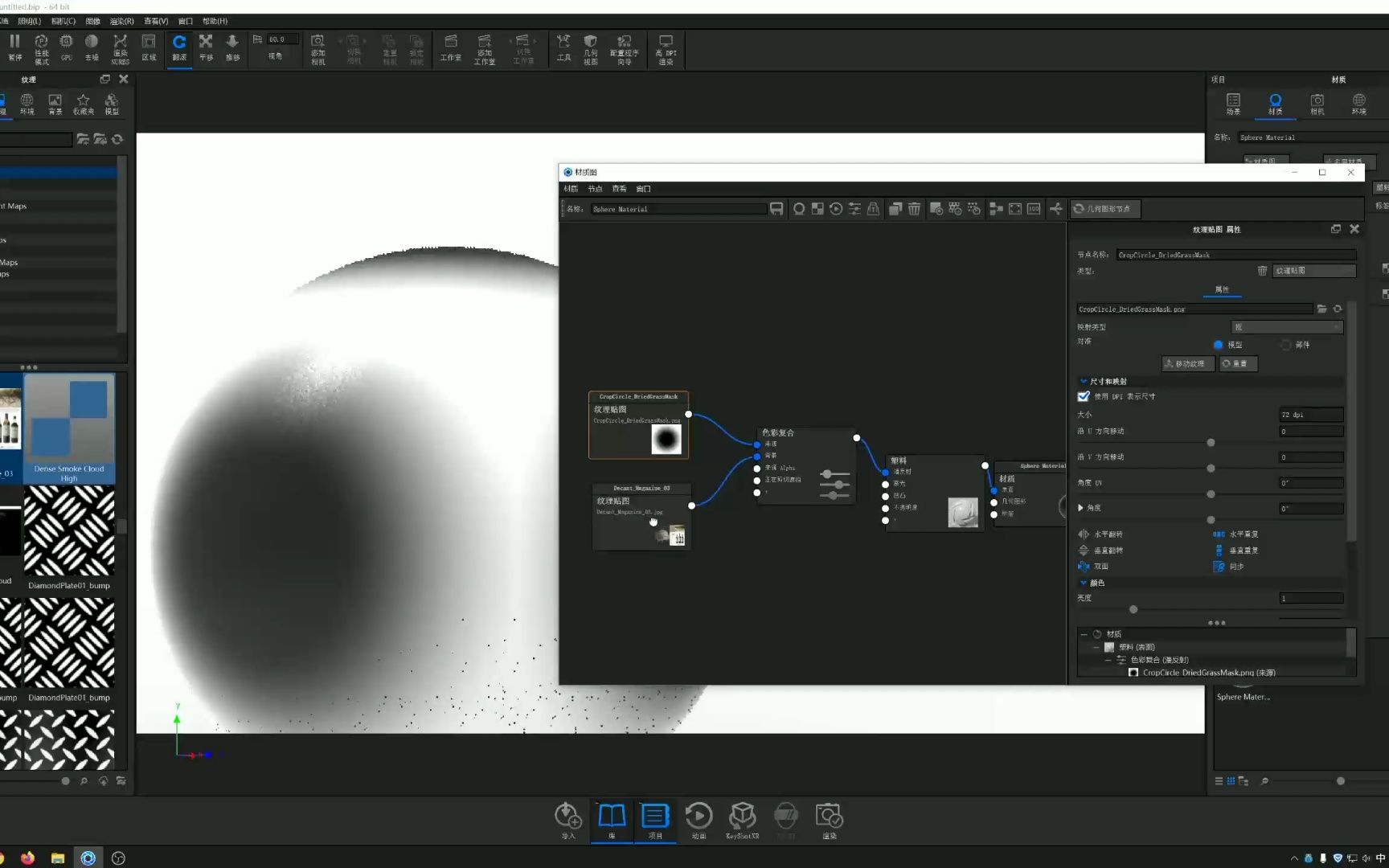Image resolution: width=1389 pixels, height=868 pixels.
Task: Open the view (查看) menu in graph window
Action: click(x=619, y=189)
